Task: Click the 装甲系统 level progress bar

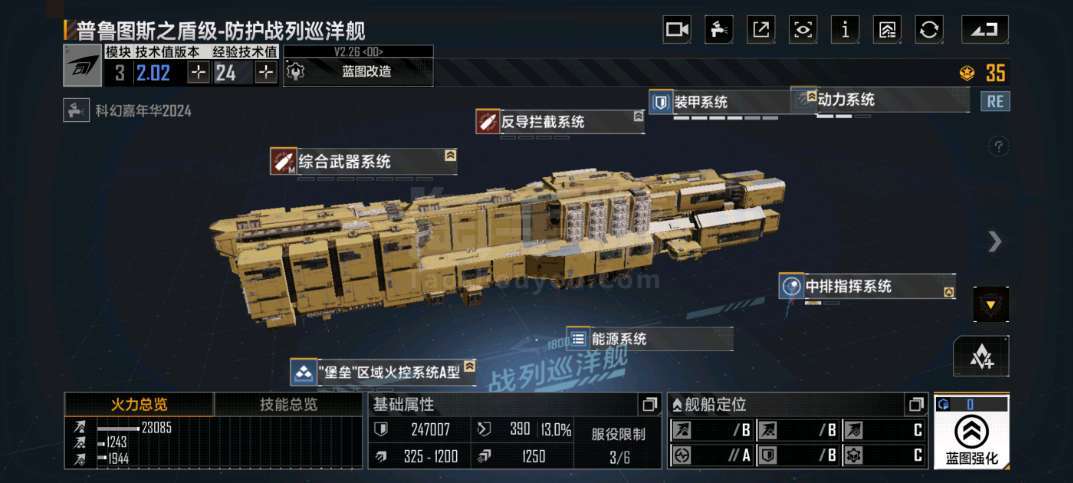Action: (725, 118)
